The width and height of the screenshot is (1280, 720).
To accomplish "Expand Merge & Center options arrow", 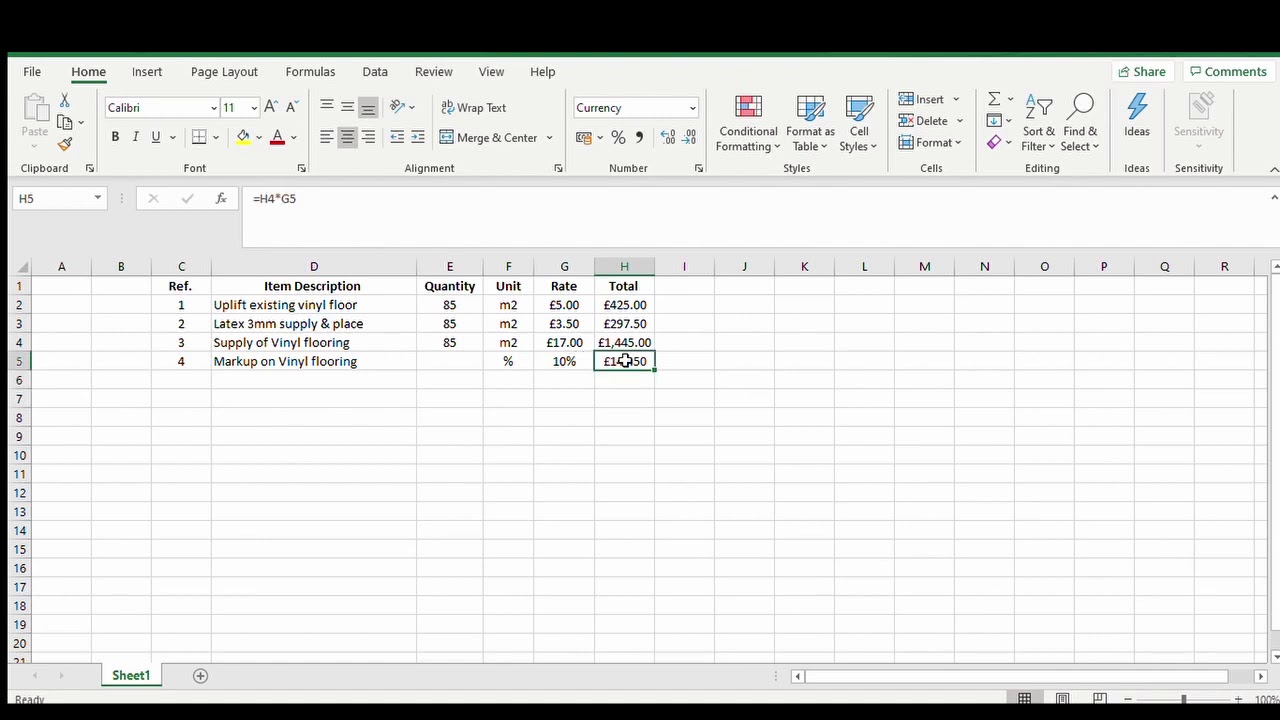I will [549, 138].
